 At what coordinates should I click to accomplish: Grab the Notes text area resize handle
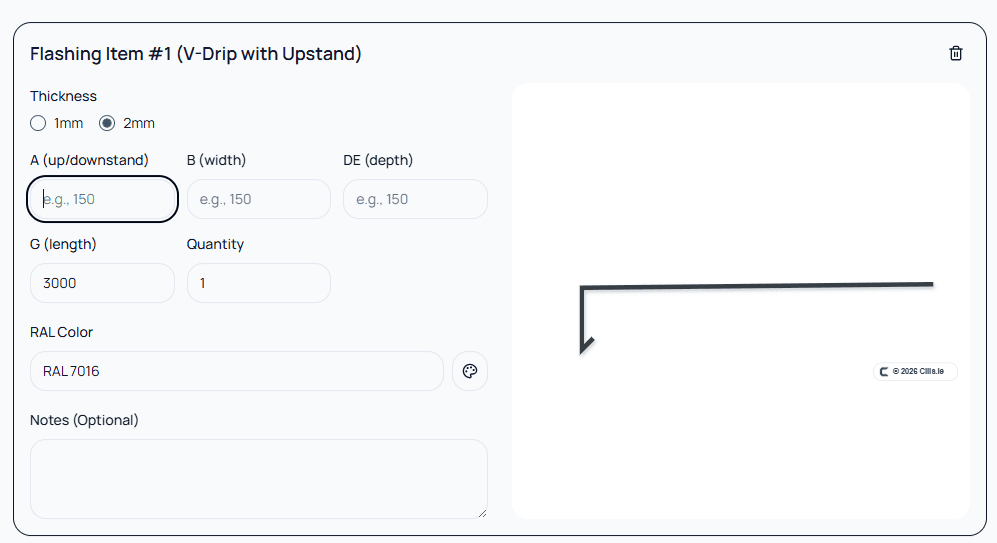[x=482, y=513]
